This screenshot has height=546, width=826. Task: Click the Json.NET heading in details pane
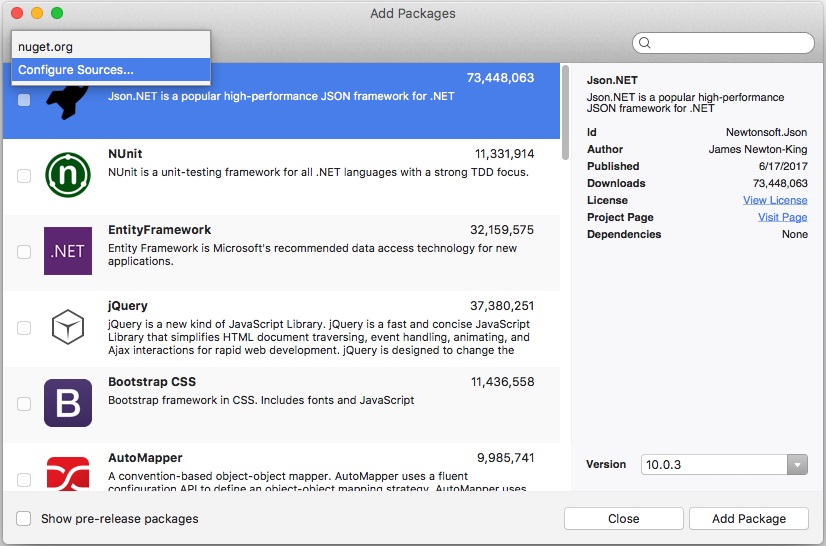612,80
